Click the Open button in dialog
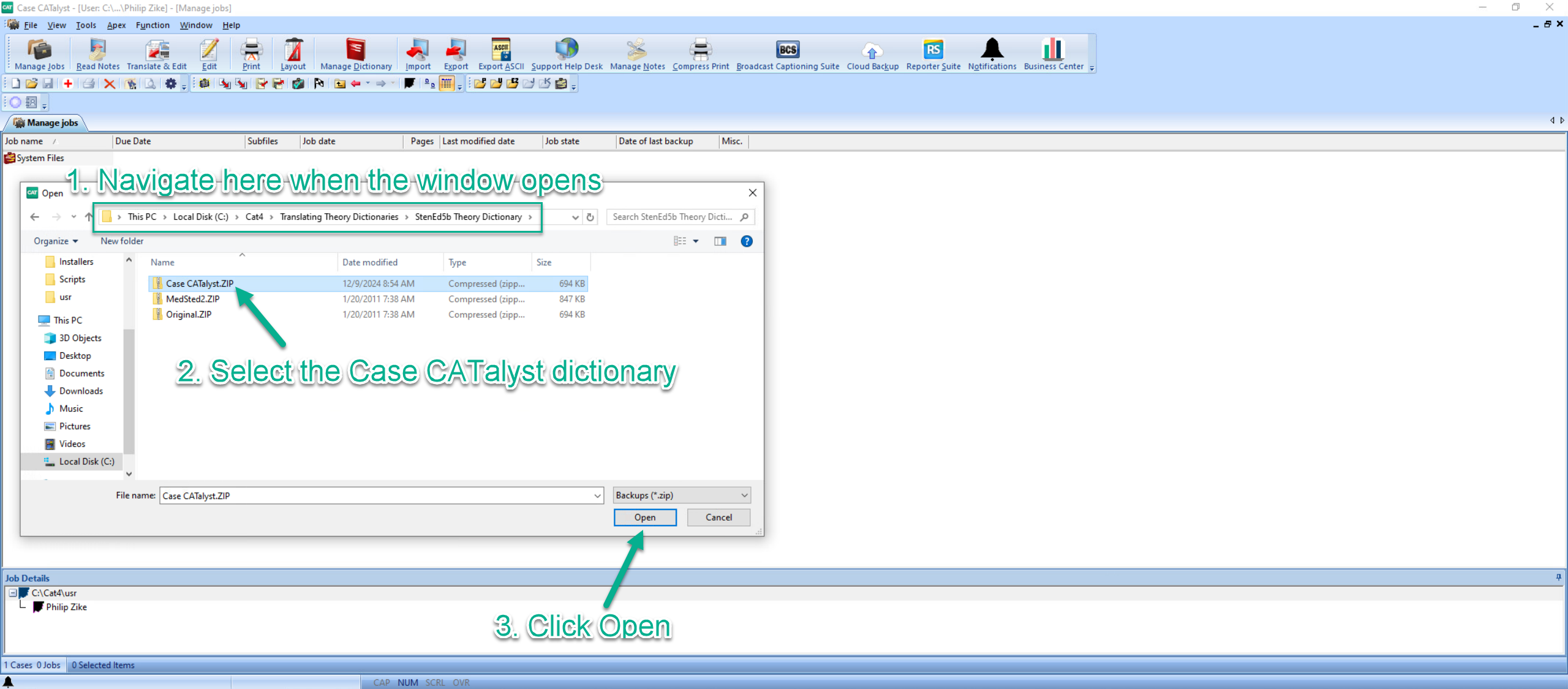The image size is (1568, 689). tap(645, 518)
